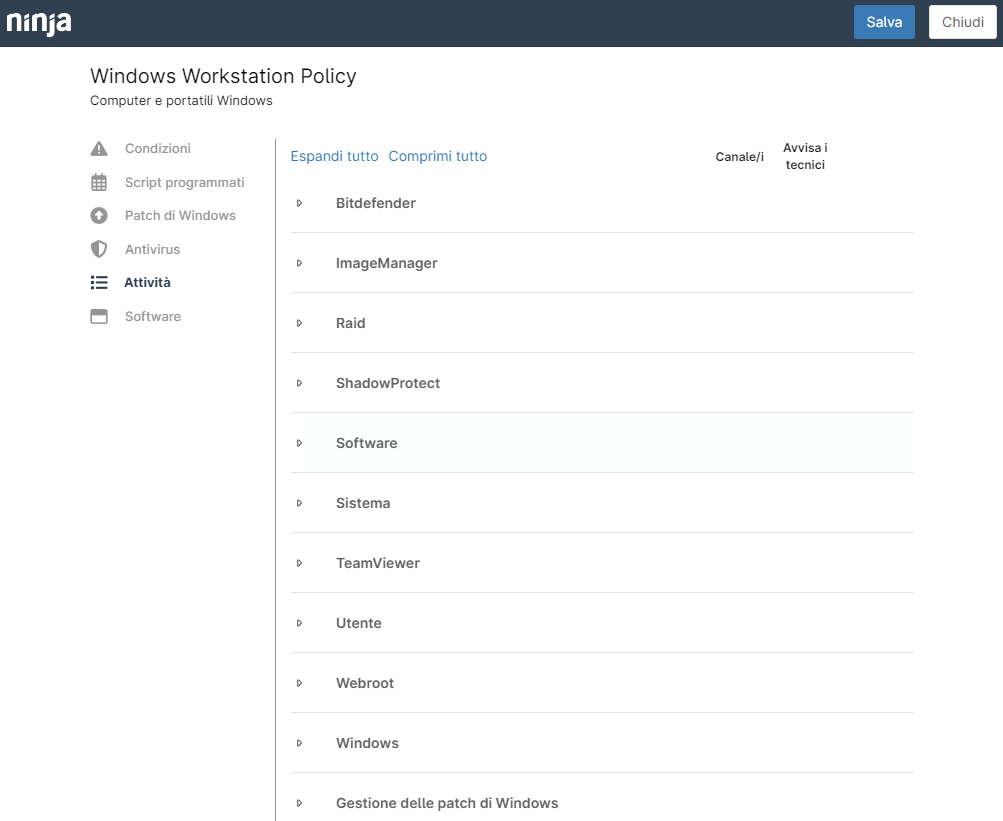Click the Espandi tutto link
The width and height of the screenshot is (1003, 821).
point(334,156)
